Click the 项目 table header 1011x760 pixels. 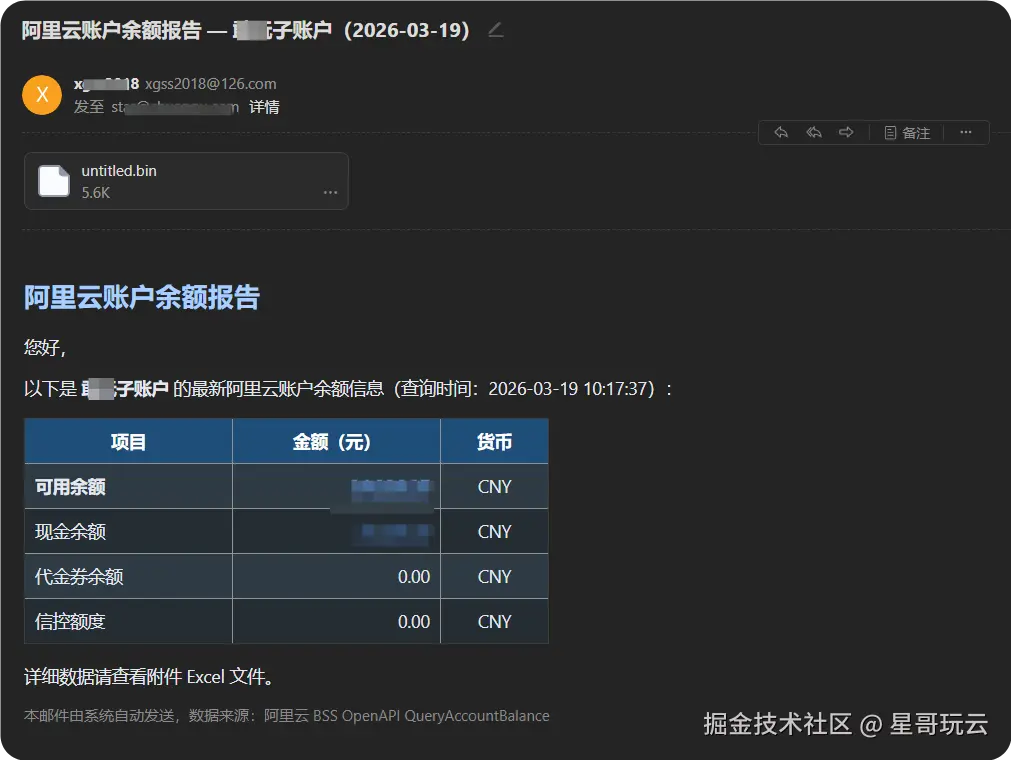(x=128, y=442)
